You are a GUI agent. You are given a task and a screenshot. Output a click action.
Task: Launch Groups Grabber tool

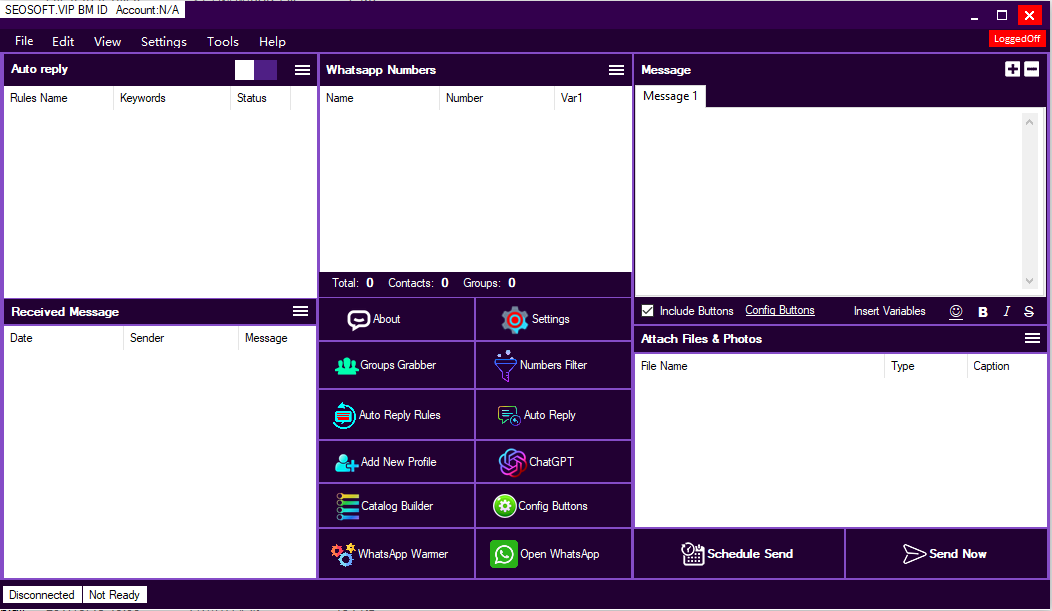coord(397,366)
